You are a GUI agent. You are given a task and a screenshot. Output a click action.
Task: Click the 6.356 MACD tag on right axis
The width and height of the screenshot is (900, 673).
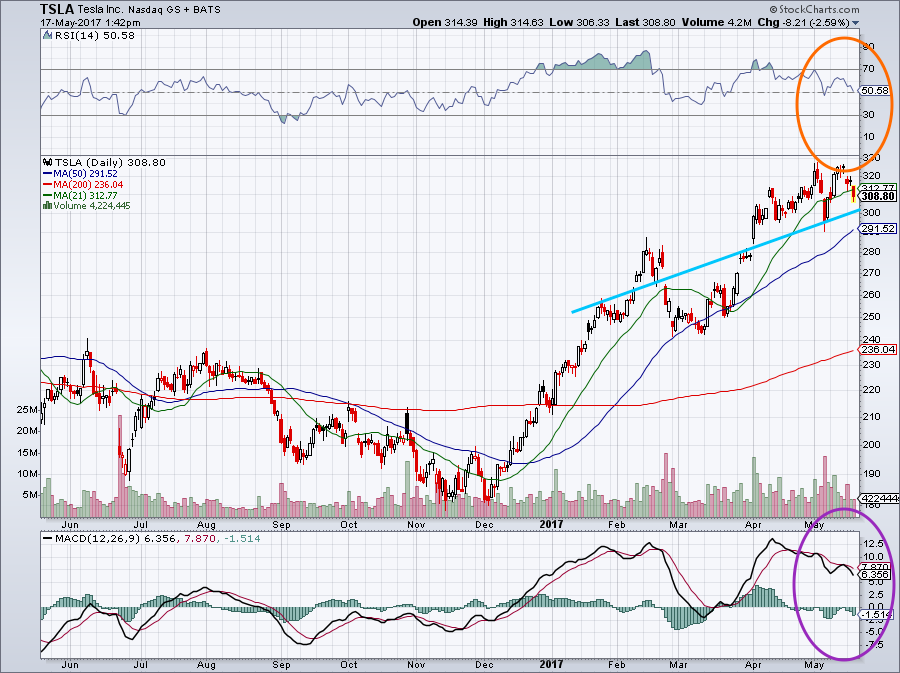coord(876,574)
